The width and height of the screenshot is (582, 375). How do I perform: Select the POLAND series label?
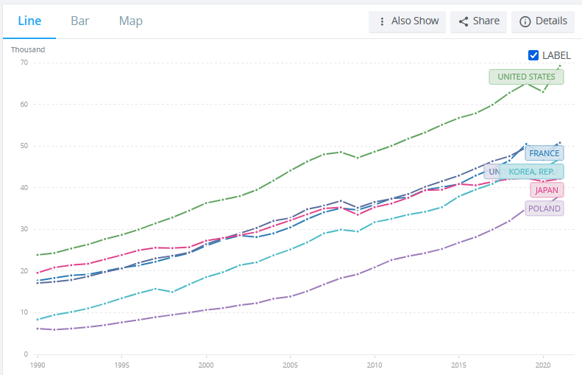(x=544, y=209)
